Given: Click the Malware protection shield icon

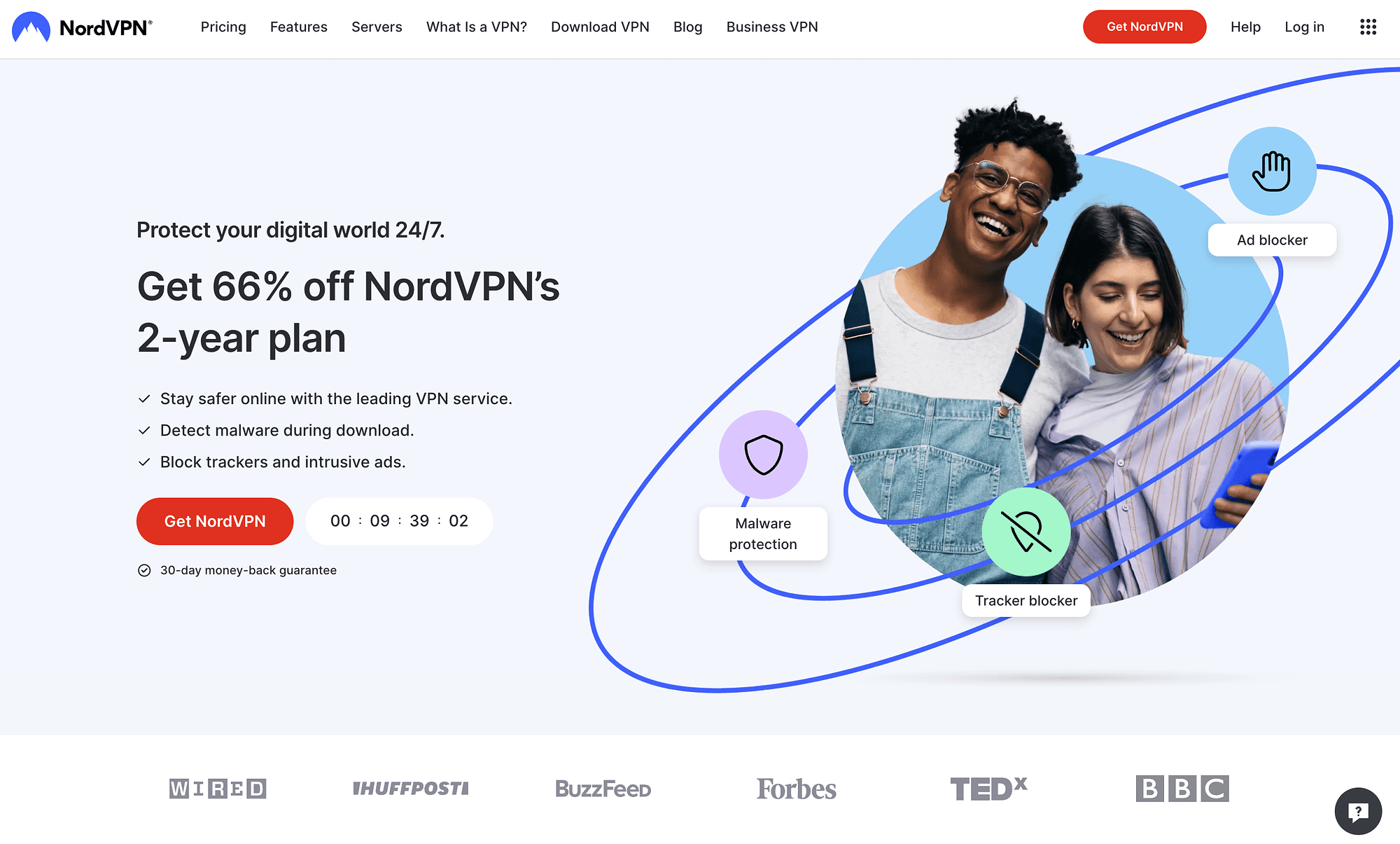Looking at the screenshot, I should 763,453.
